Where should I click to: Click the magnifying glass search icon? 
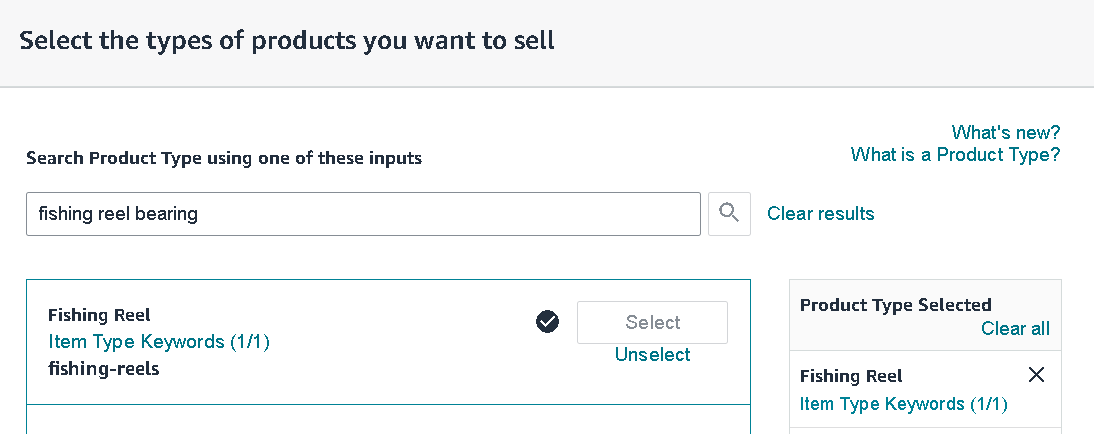pyautogui.click(x=729, y=214)
